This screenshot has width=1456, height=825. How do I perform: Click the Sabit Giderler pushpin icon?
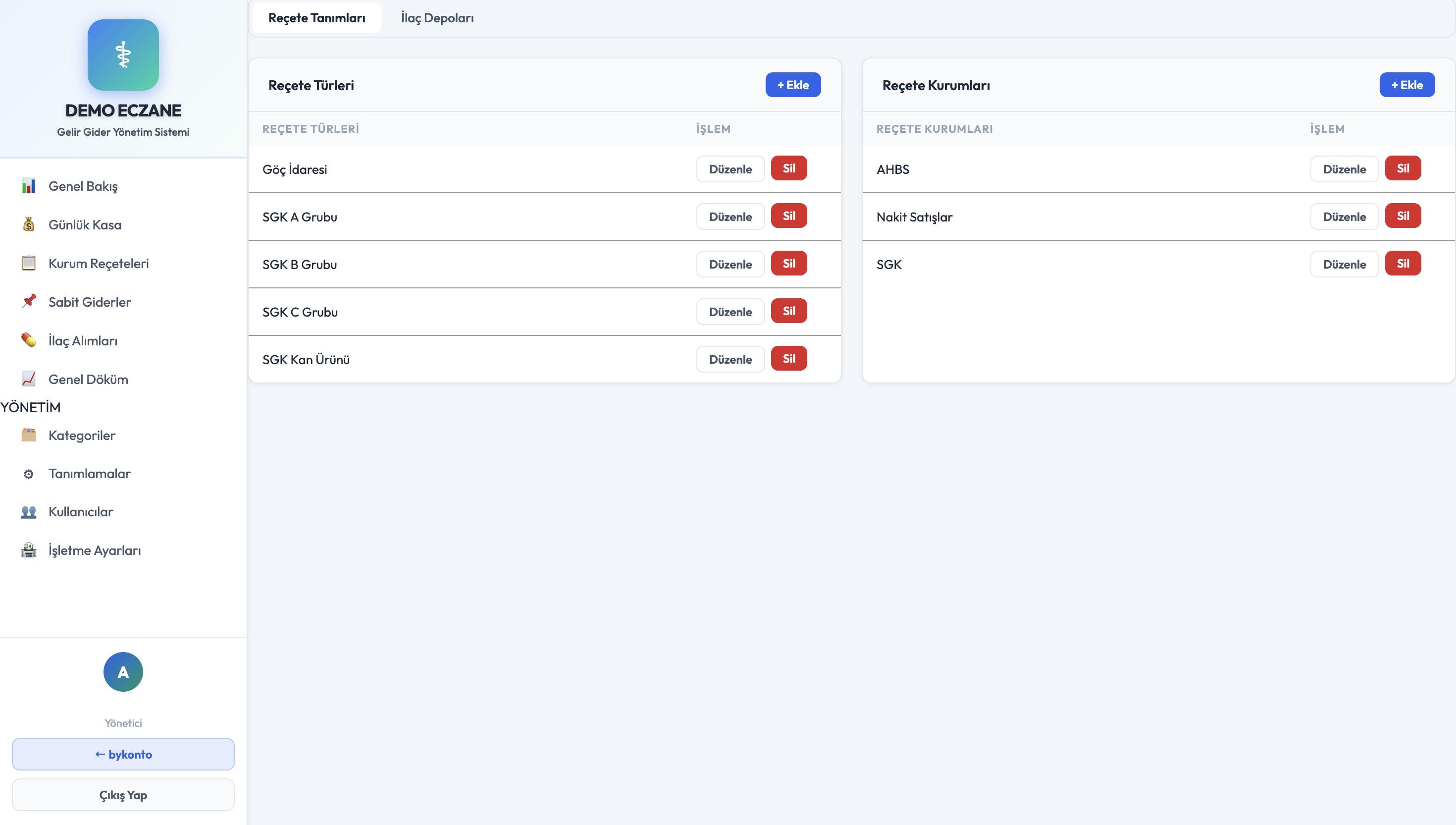(28, 301)
